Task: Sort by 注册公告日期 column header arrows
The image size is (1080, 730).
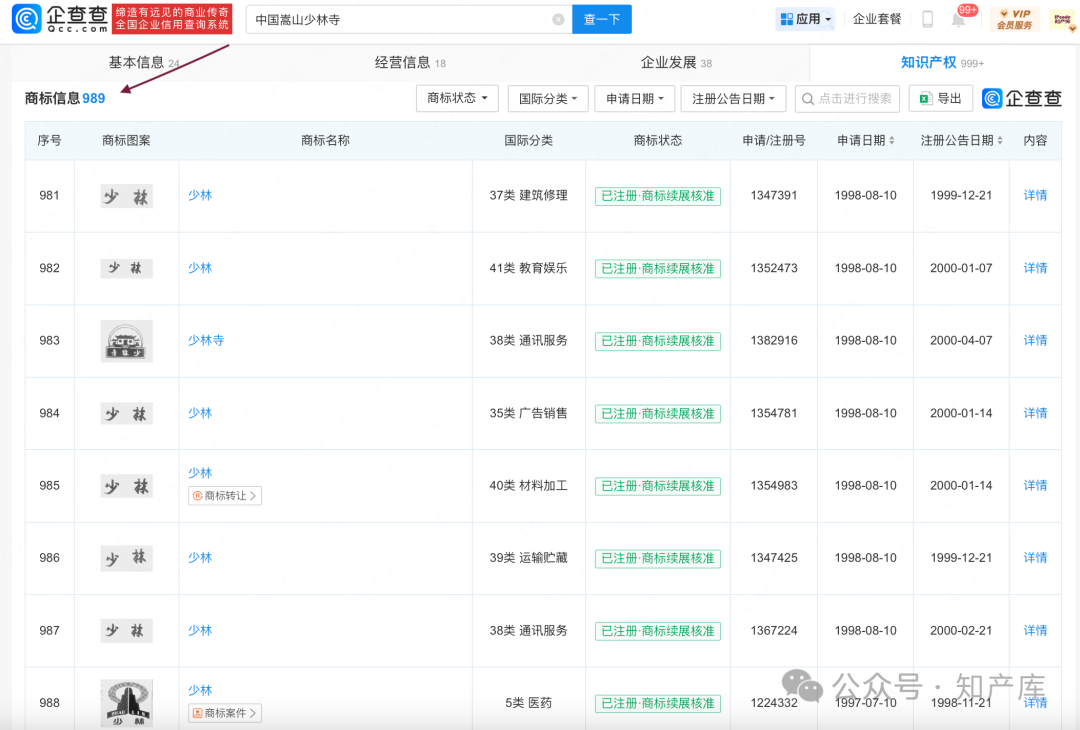Action: (999, 140)
